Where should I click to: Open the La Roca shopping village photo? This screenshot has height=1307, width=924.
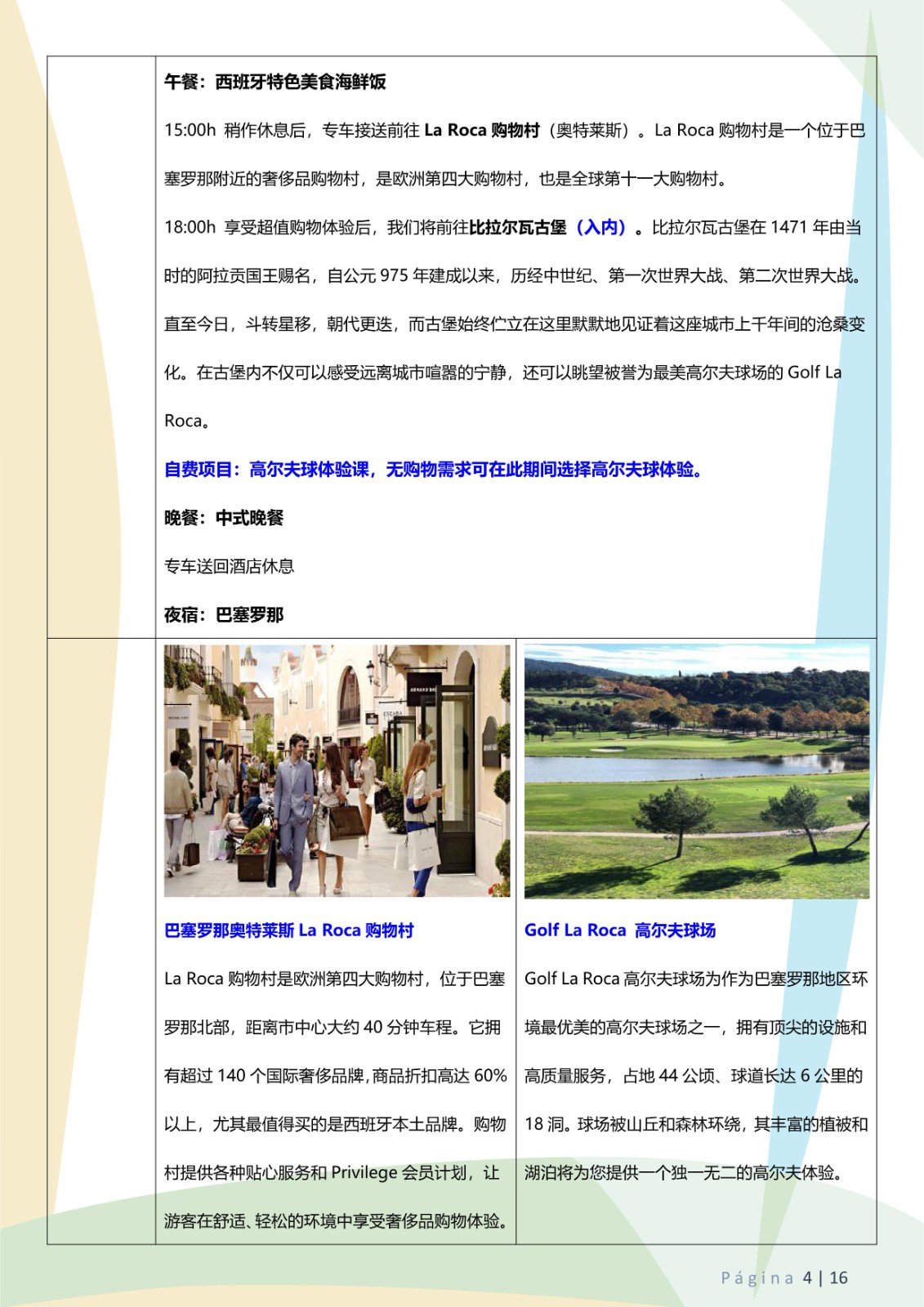point(337,771)
